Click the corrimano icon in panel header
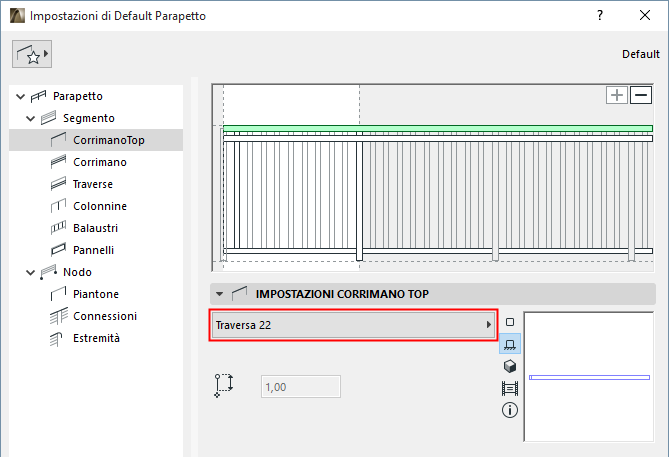669x457 pixels. pyautogui.click(x=239, y=294)
